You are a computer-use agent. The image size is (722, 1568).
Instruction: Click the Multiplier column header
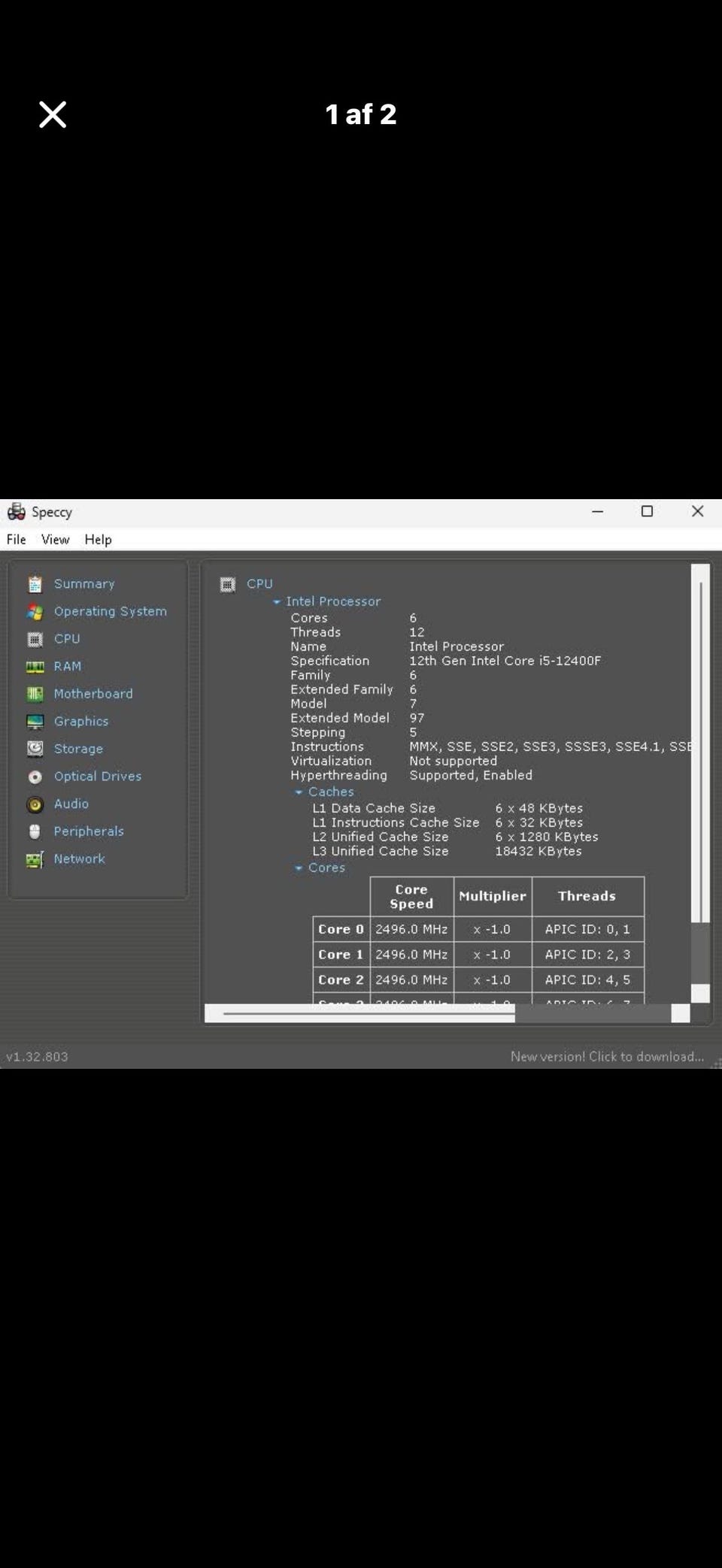[x=493, y=897]
